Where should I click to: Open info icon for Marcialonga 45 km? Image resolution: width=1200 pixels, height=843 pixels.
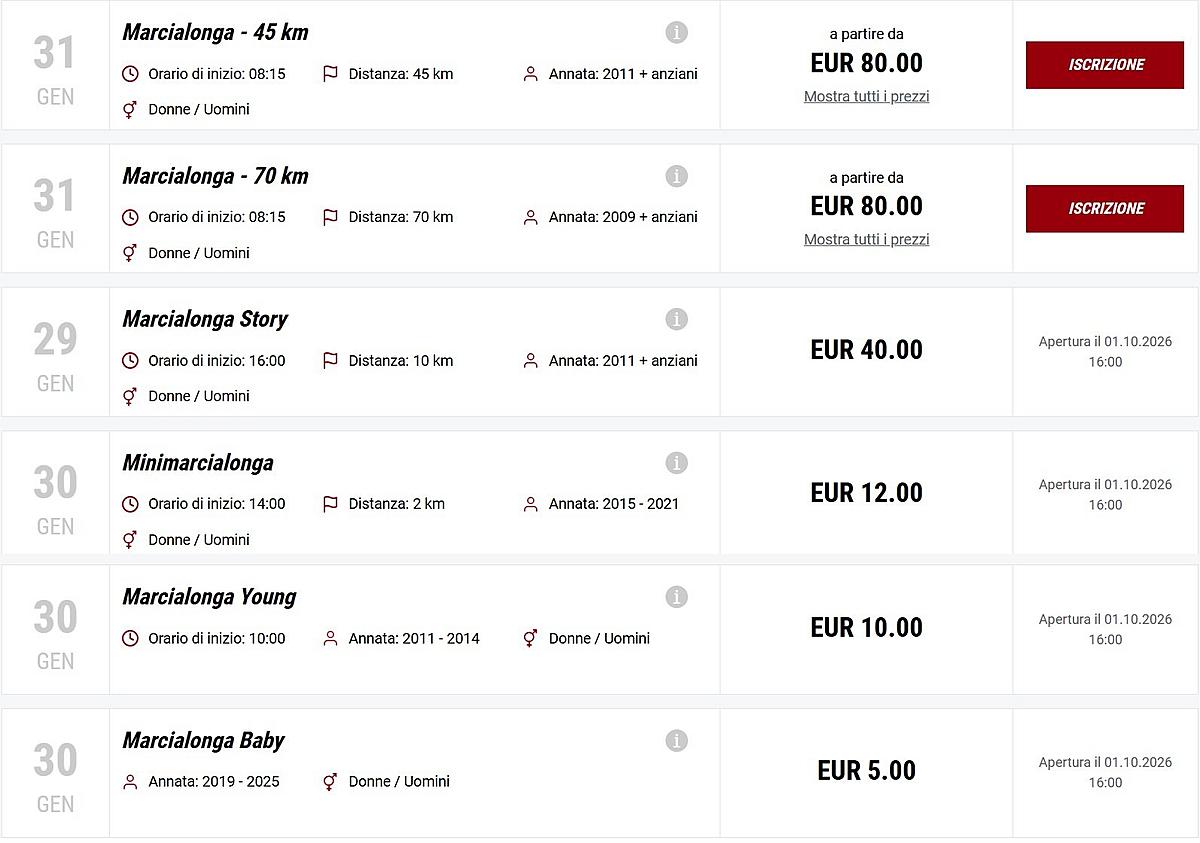tap(676, 33)
